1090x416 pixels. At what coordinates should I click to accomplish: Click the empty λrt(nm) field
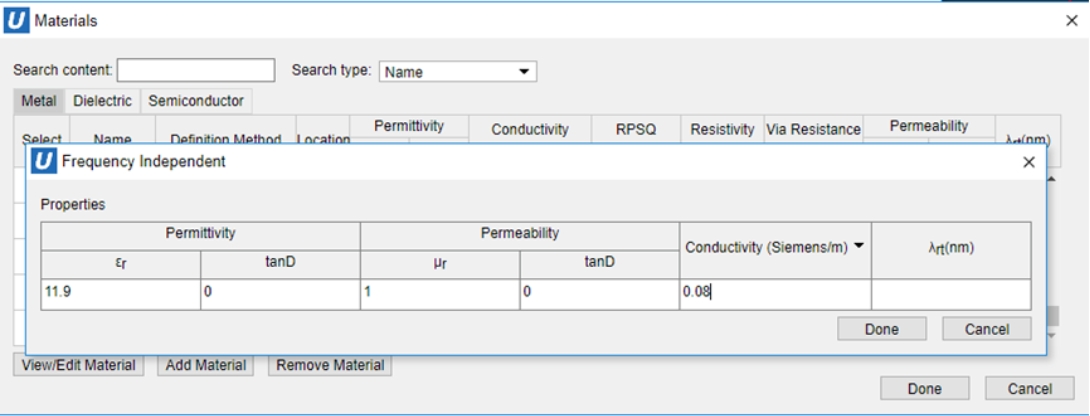950,294
